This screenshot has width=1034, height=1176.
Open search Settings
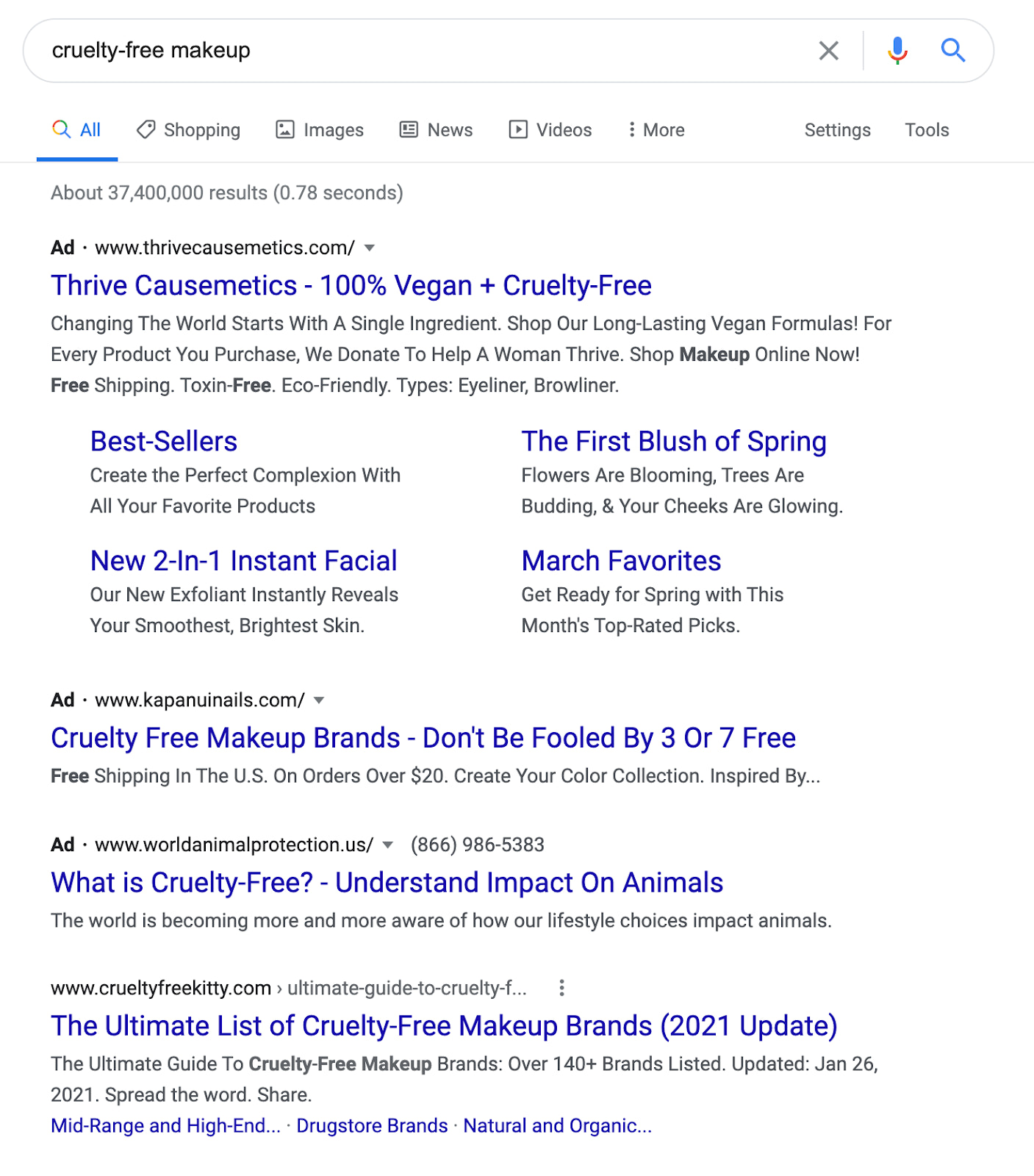(x=837, y=130)
